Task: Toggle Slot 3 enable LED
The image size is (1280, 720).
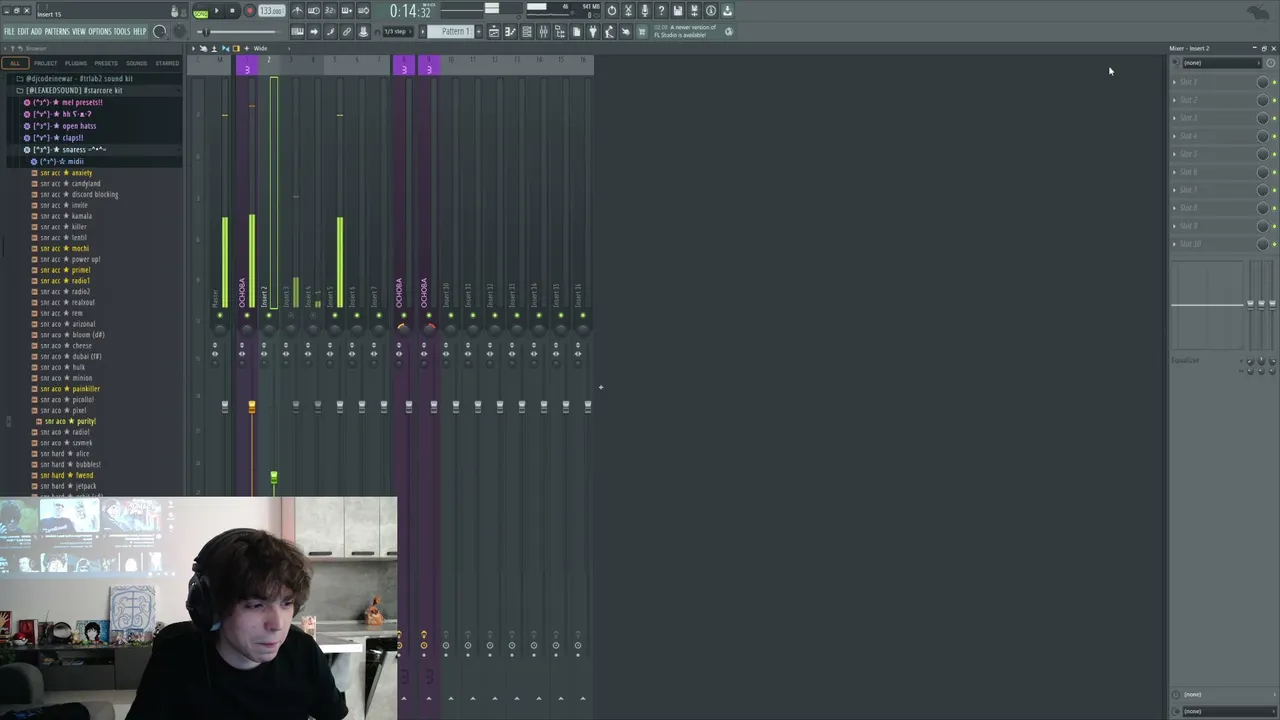Action: [1273, 118]
